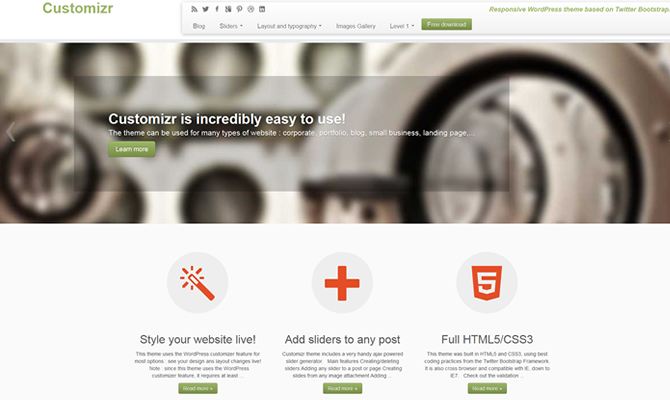
Task: Click the Learn more slider button
Action: pyautogui.click(x=132, y=149)
